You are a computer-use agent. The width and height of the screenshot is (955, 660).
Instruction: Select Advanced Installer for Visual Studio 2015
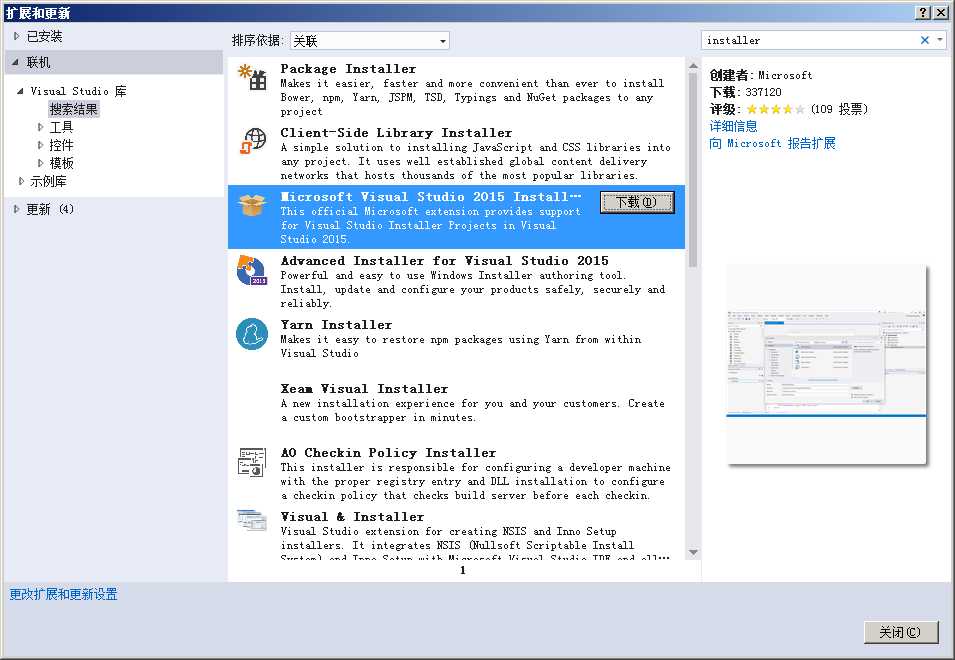coord(445,261)
